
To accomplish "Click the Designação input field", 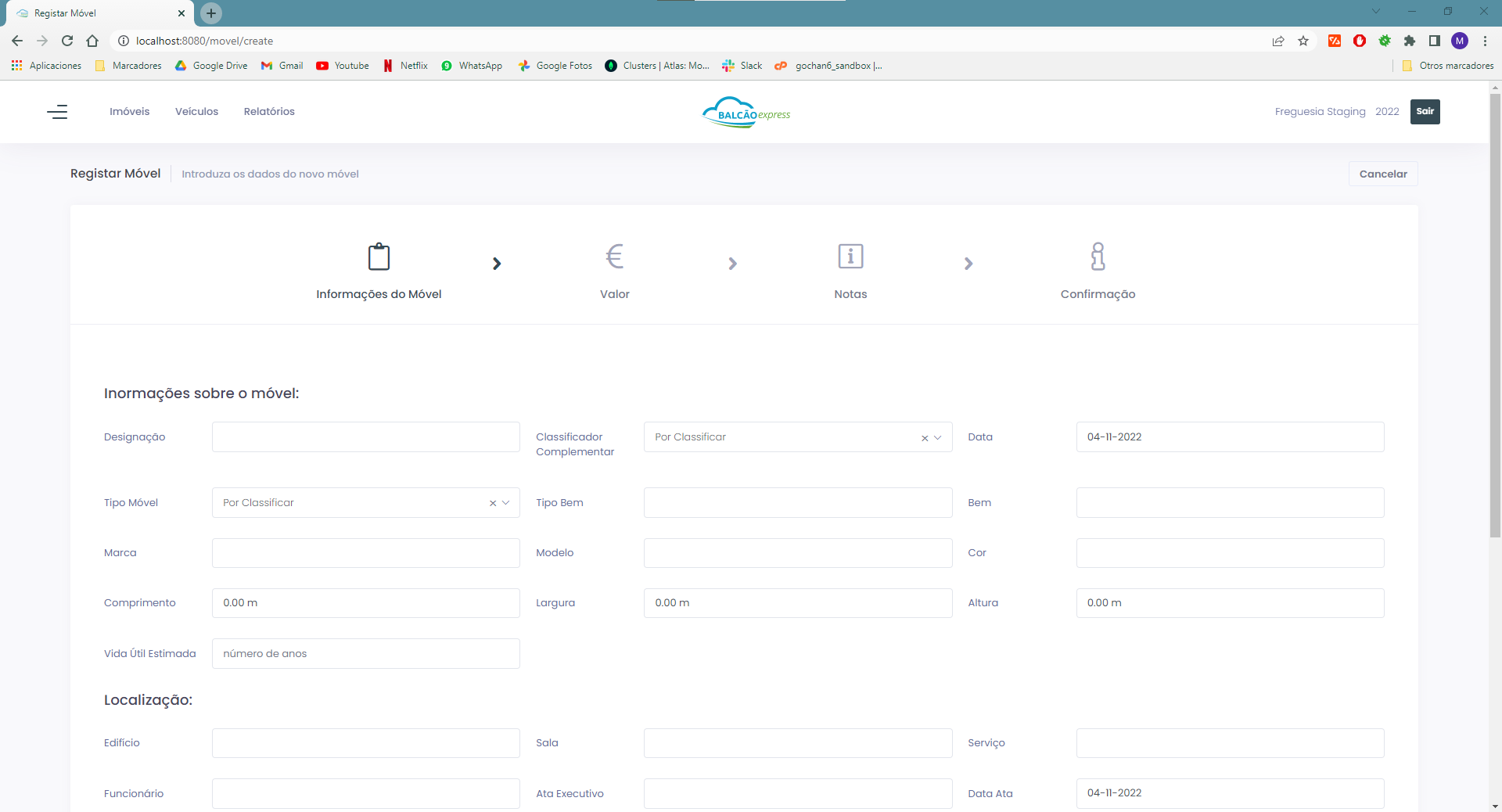I will coord(365,437).
